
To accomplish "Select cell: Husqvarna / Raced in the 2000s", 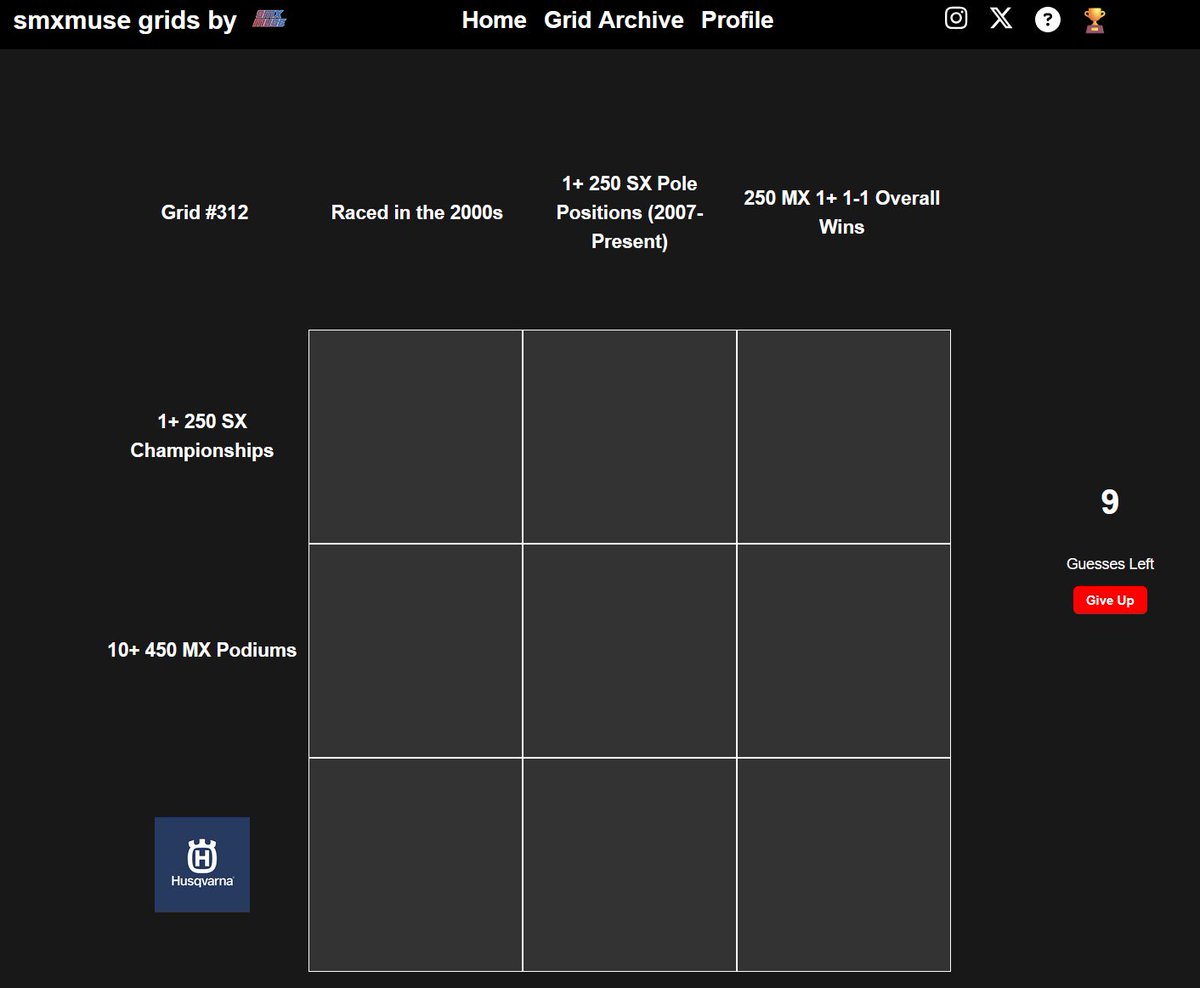I will (416, 865).
